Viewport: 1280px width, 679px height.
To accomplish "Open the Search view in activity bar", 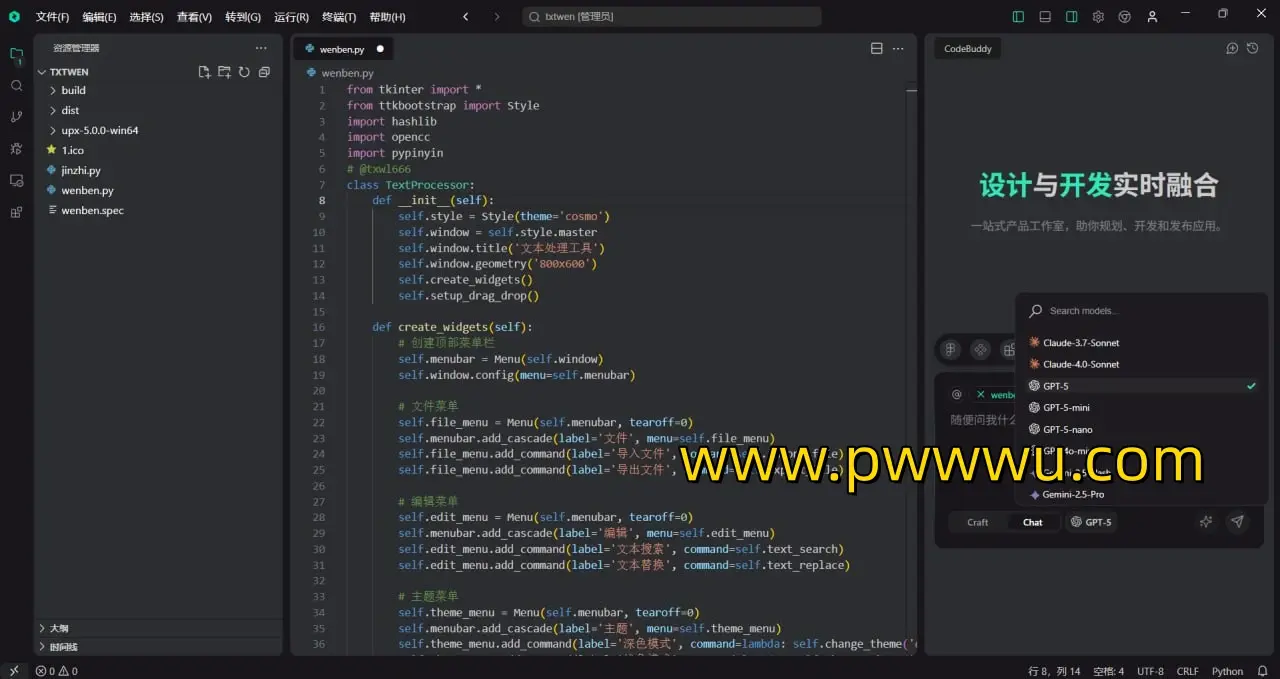I will tap(16, 86).
